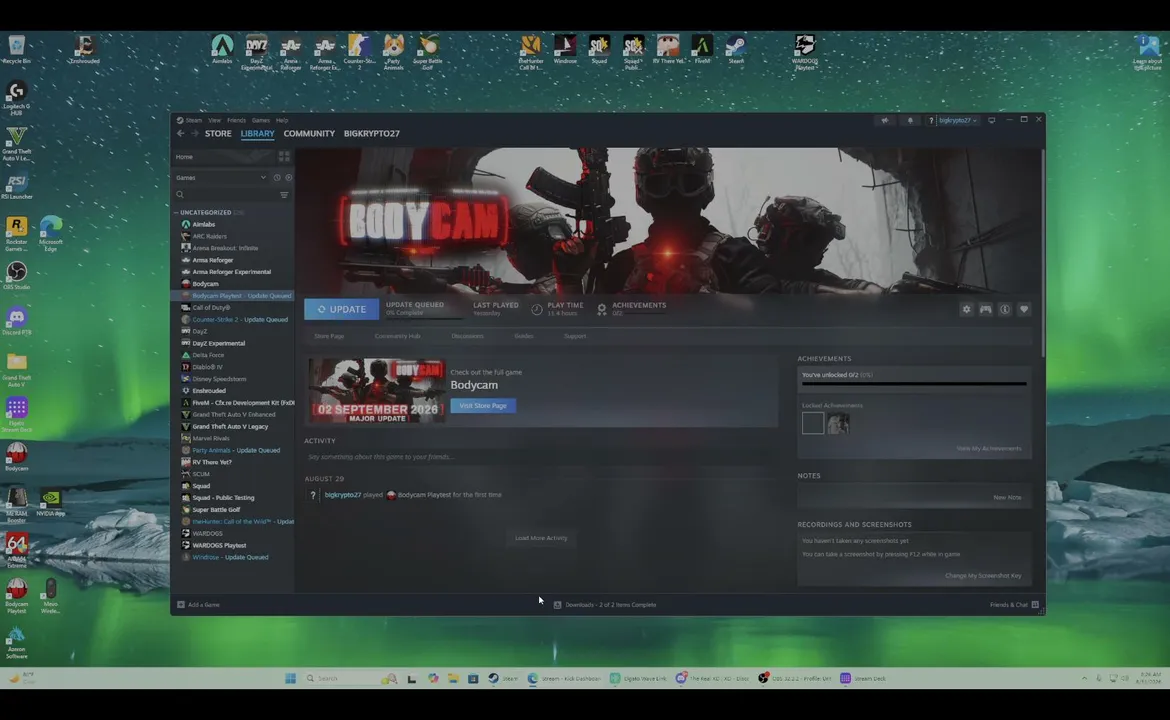Click the library search field
1170x720 pixels.
coord(225,195)
